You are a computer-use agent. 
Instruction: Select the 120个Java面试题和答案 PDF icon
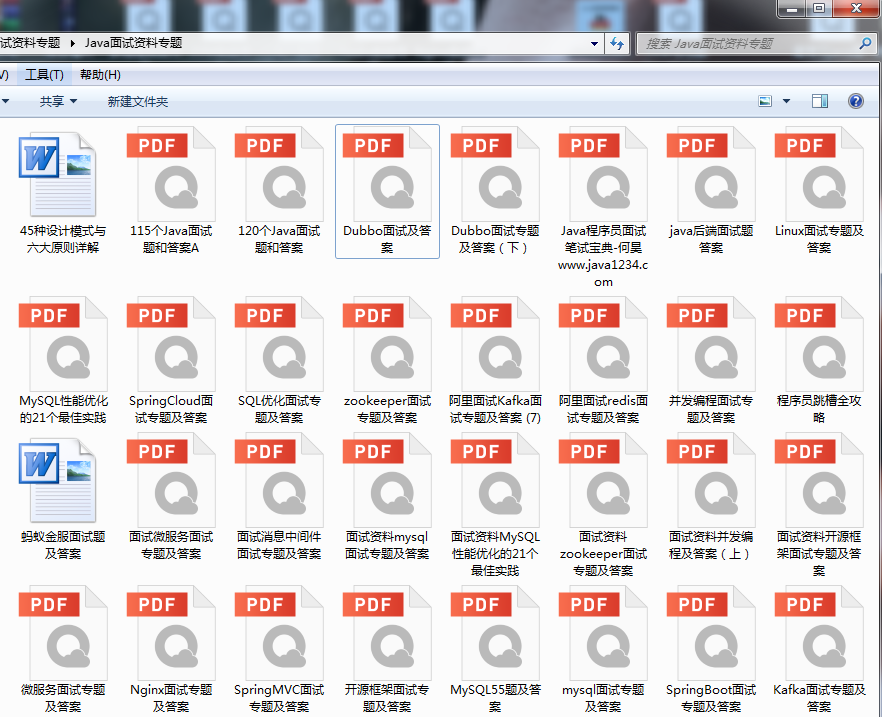(279, 174)
